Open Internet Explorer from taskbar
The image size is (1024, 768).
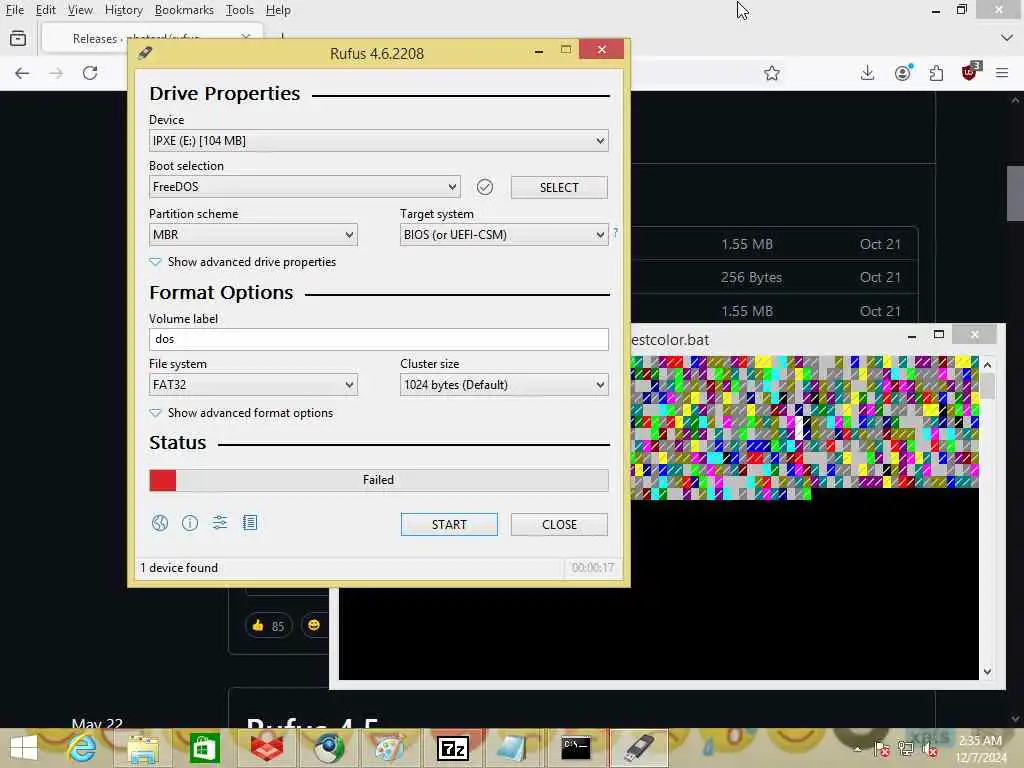coord(82,748)
